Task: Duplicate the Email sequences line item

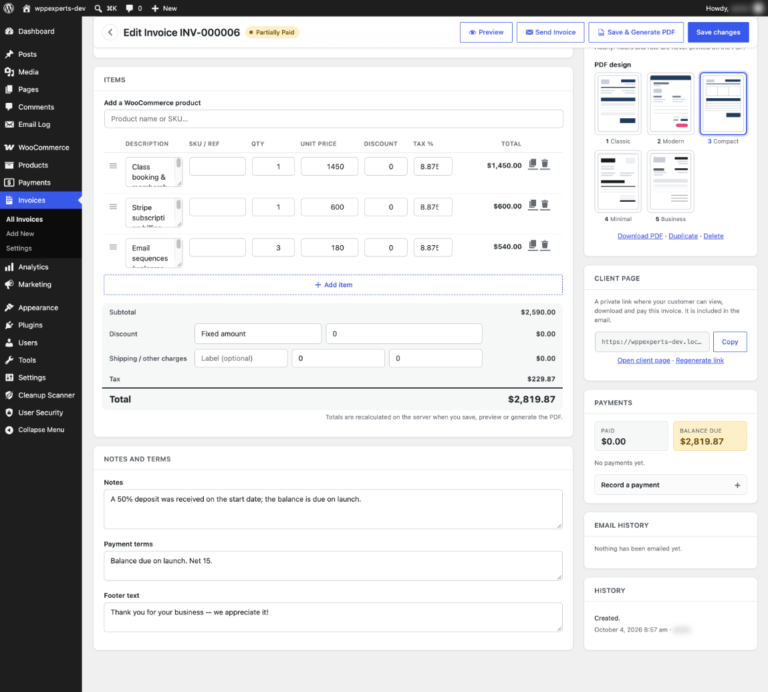Action: click(x=532, y=245)
